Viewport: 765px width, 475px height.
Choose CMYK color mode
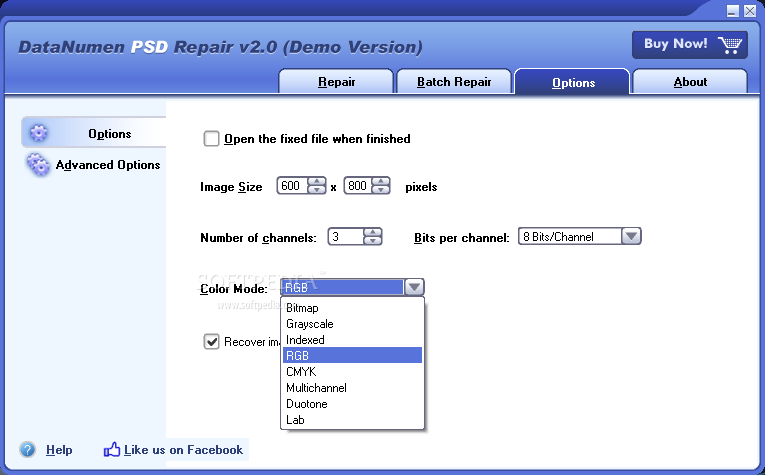352,372
